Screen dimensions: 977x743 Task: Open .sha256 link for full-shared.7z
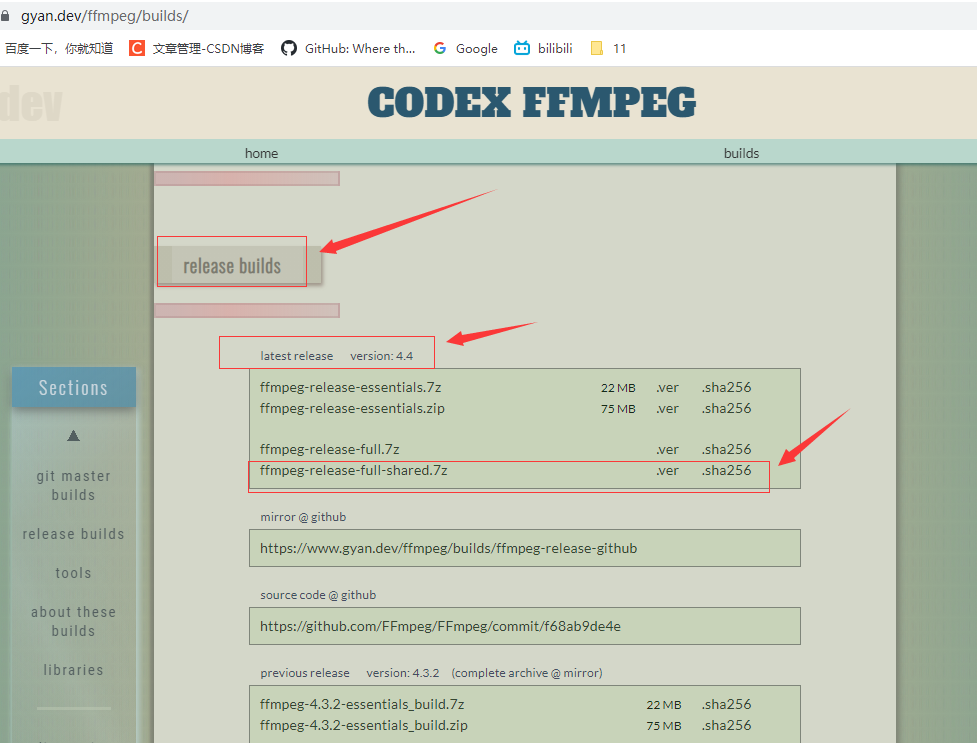click(x=727, y=471)
